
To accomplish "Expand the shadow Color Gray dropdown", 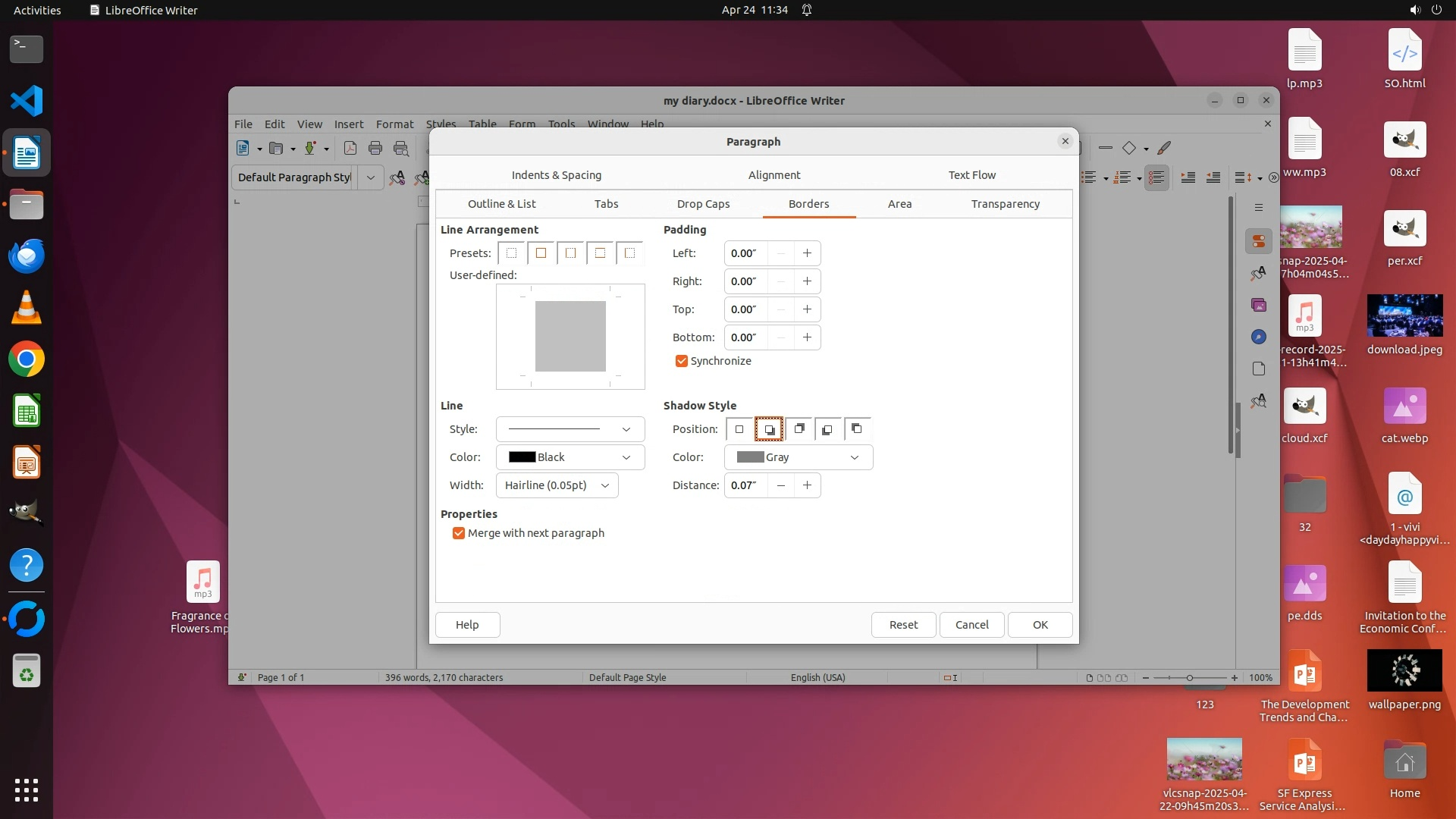I will click(799, 457).
